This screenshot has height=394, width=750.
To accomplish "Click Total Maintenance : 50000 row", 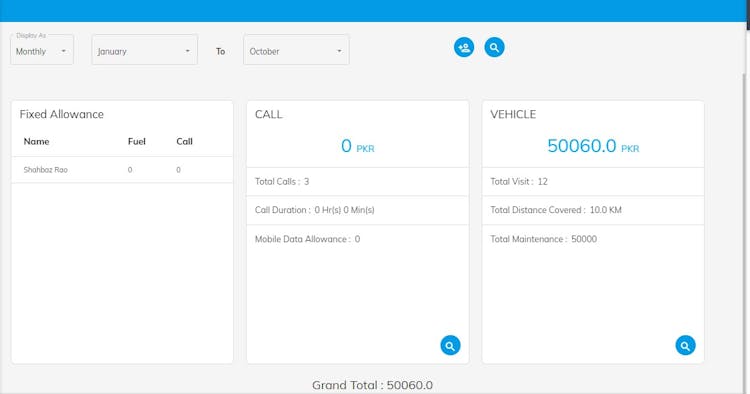I will coord(593,239).
